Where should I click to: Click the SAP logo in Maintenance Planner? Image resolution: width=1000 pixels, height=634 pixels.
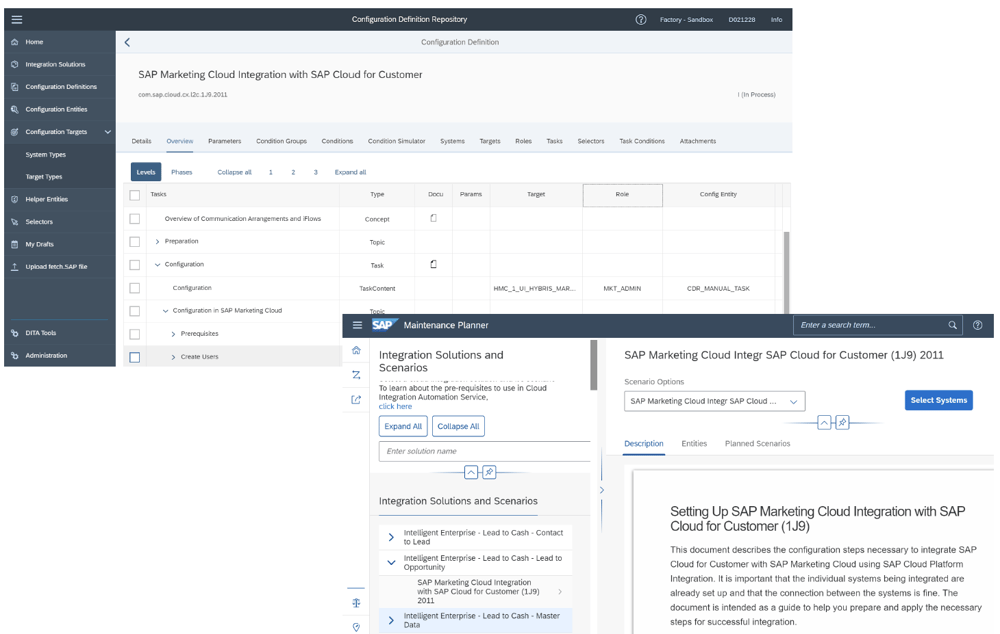click(385, 325)
